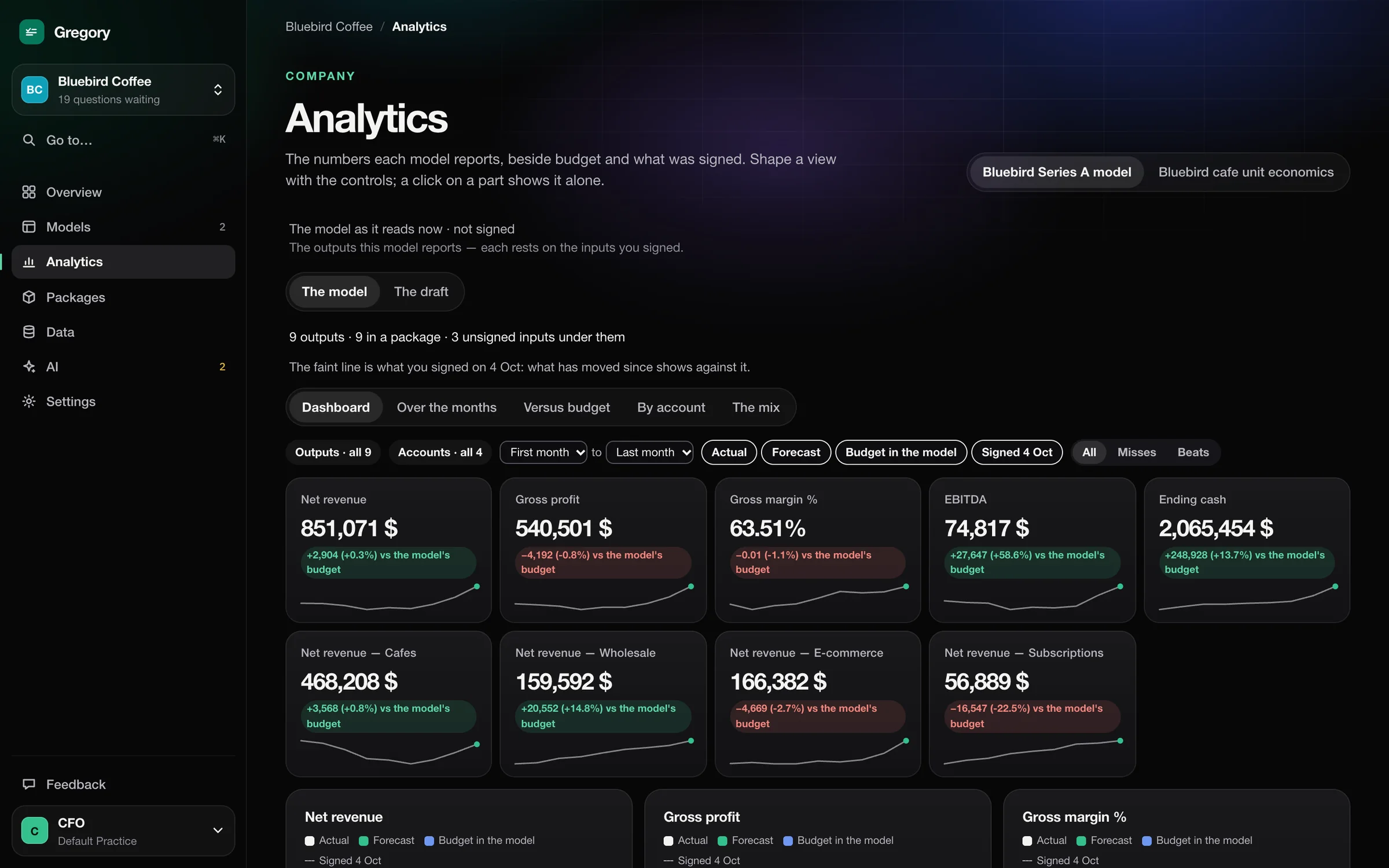This screenshot has width=1389, height=868.
Task: Open the Over the months tab
Action: 446,407
